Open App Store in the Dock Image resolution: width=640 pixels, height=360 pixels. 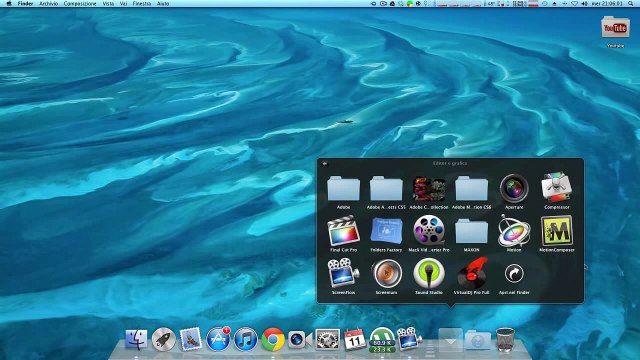tap(218, 339)
